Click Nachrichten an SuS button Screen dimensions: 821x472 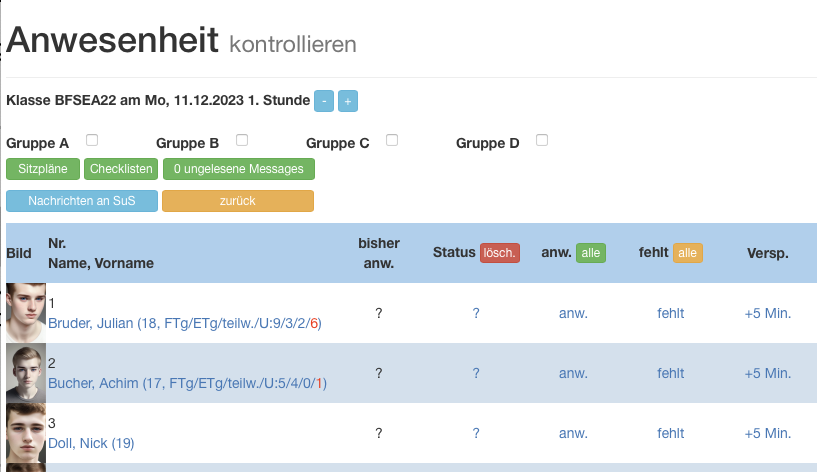point(82,201)
